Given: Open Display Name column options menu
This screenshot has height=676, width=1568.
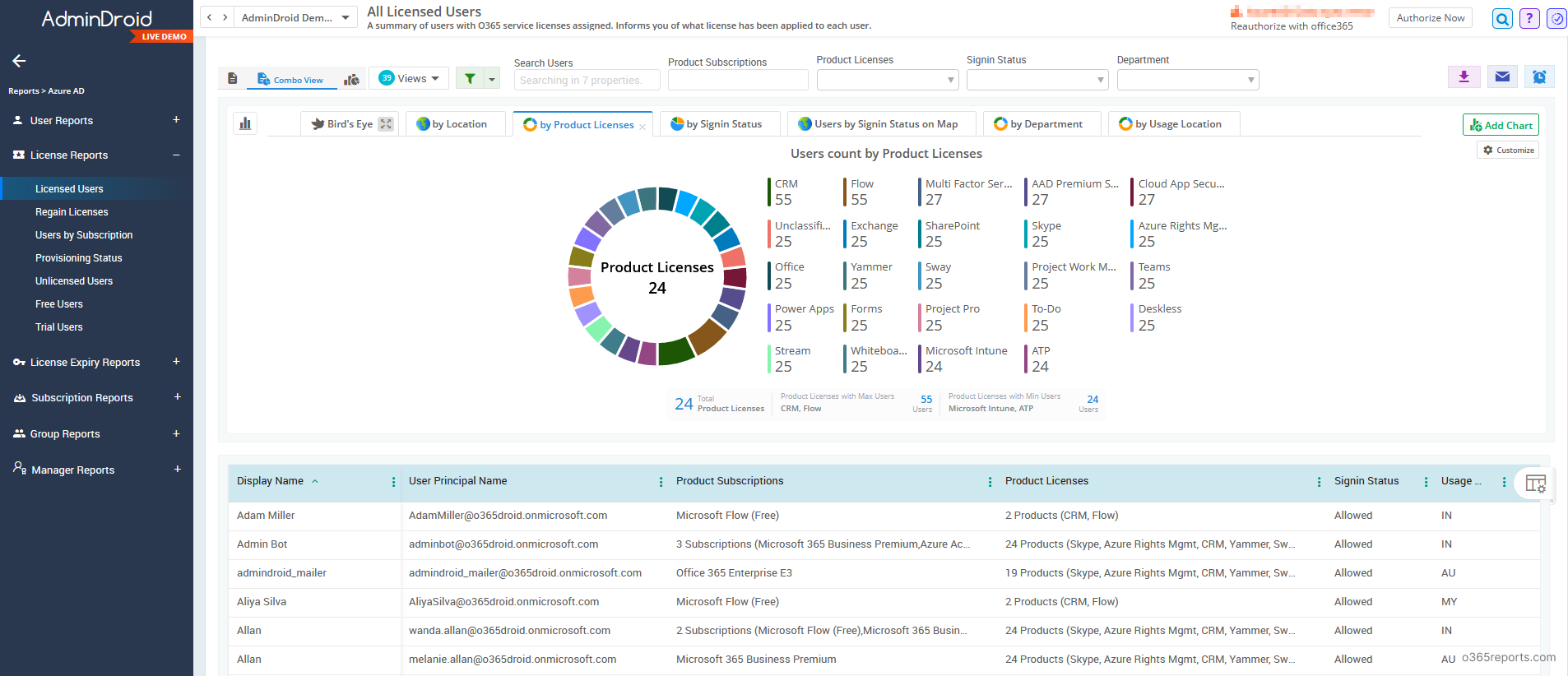Looking at the screenshot, I should click(x=393, y=482).
